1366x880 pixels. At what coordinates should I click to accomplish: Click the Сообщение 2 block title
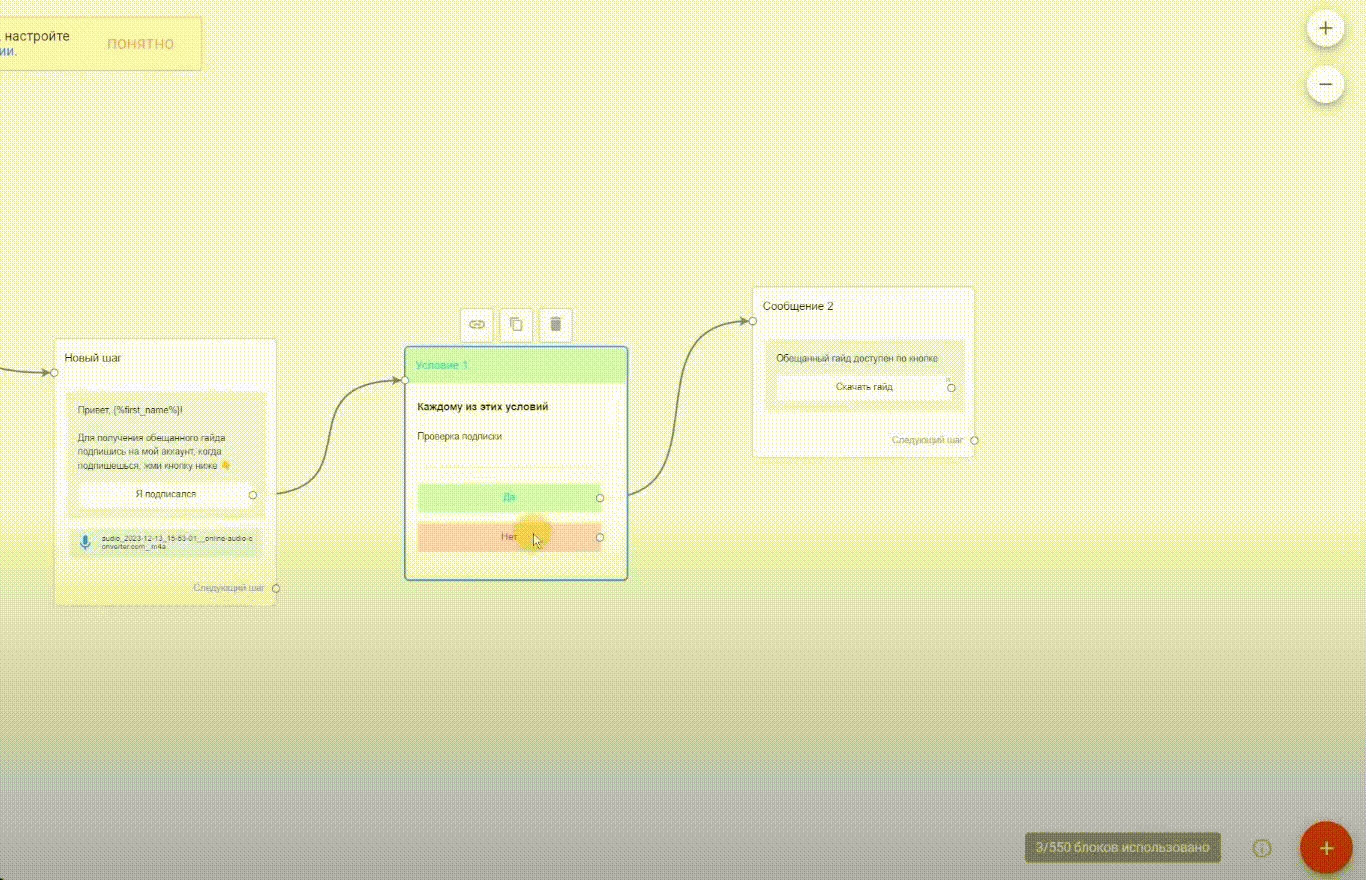click(x=798, y=306)
